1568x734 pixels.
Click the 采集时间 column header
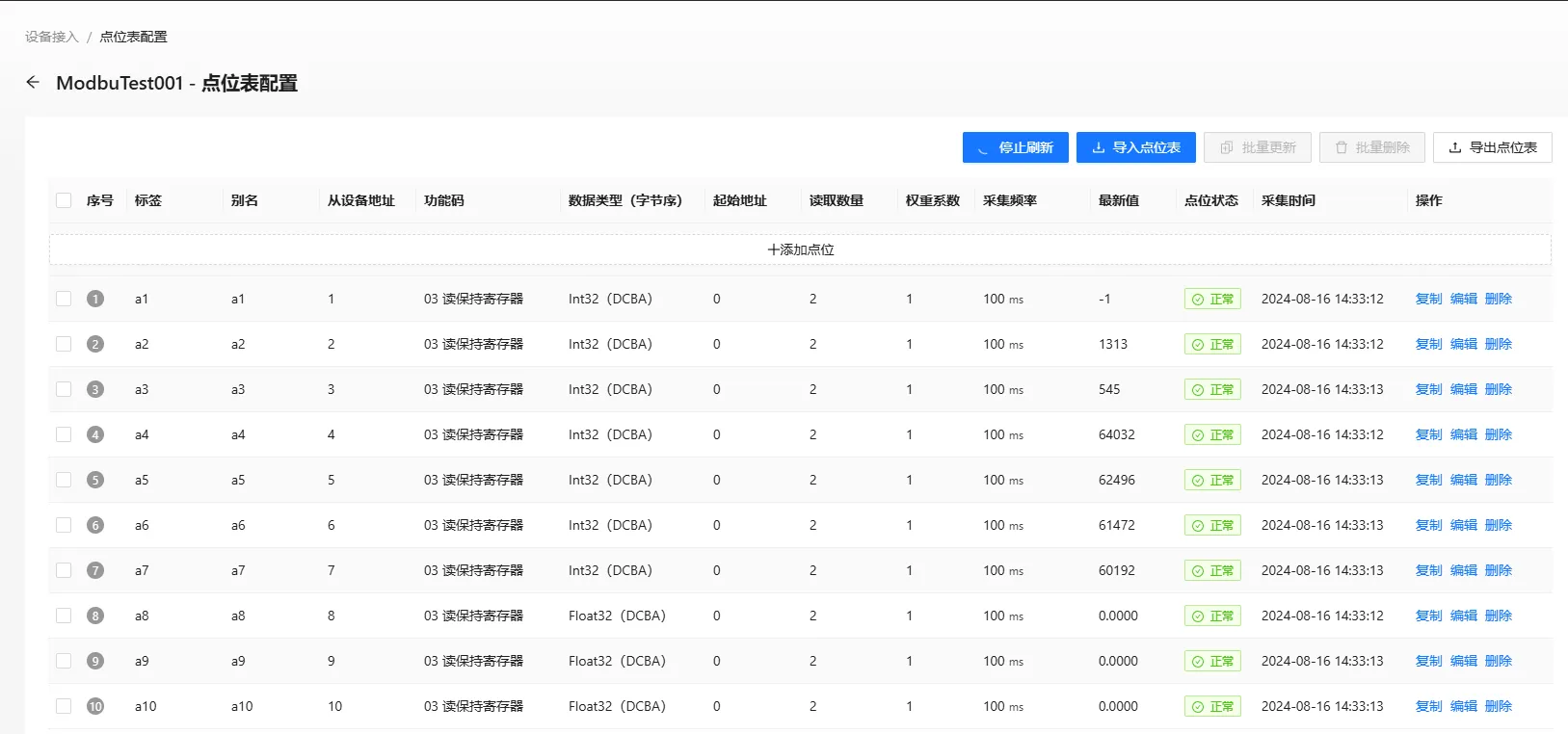1289,200
